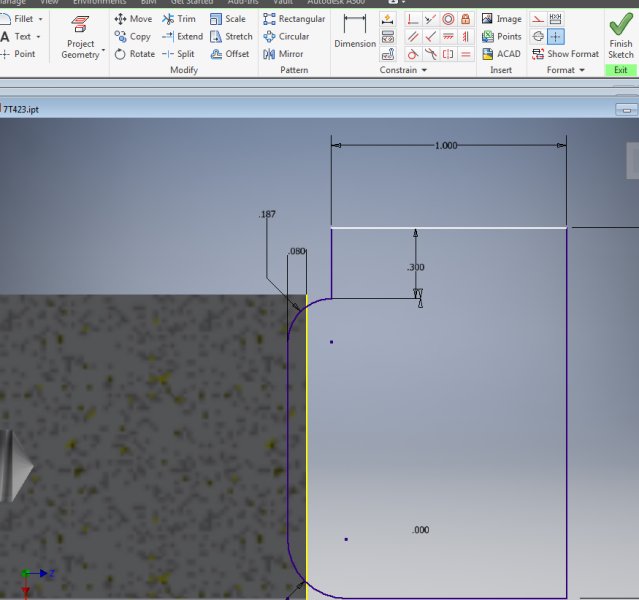Insert an ACAD file

(x=501, y=54)
